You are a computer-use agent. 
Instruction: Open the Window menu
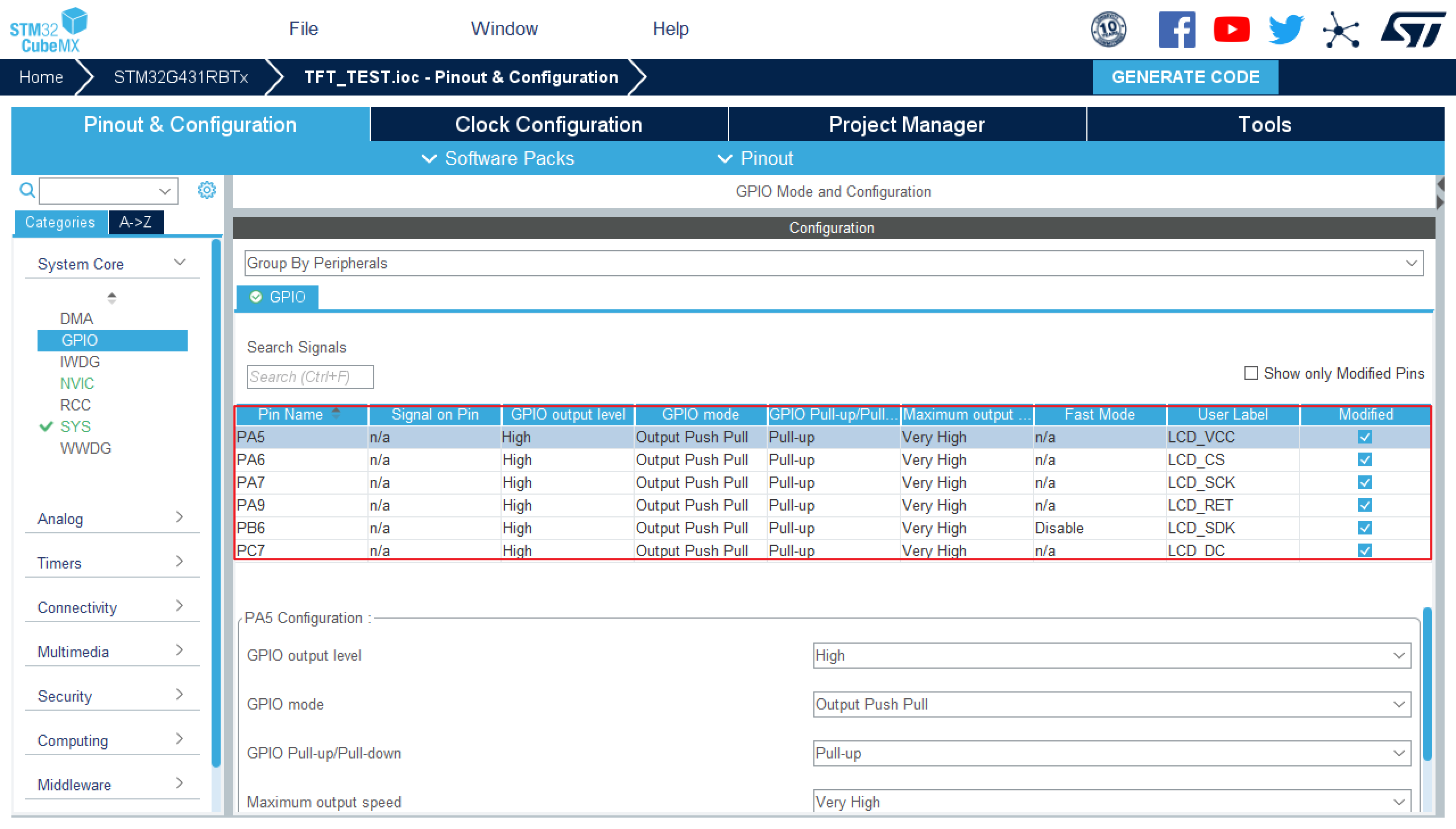[x=504, y=28]
